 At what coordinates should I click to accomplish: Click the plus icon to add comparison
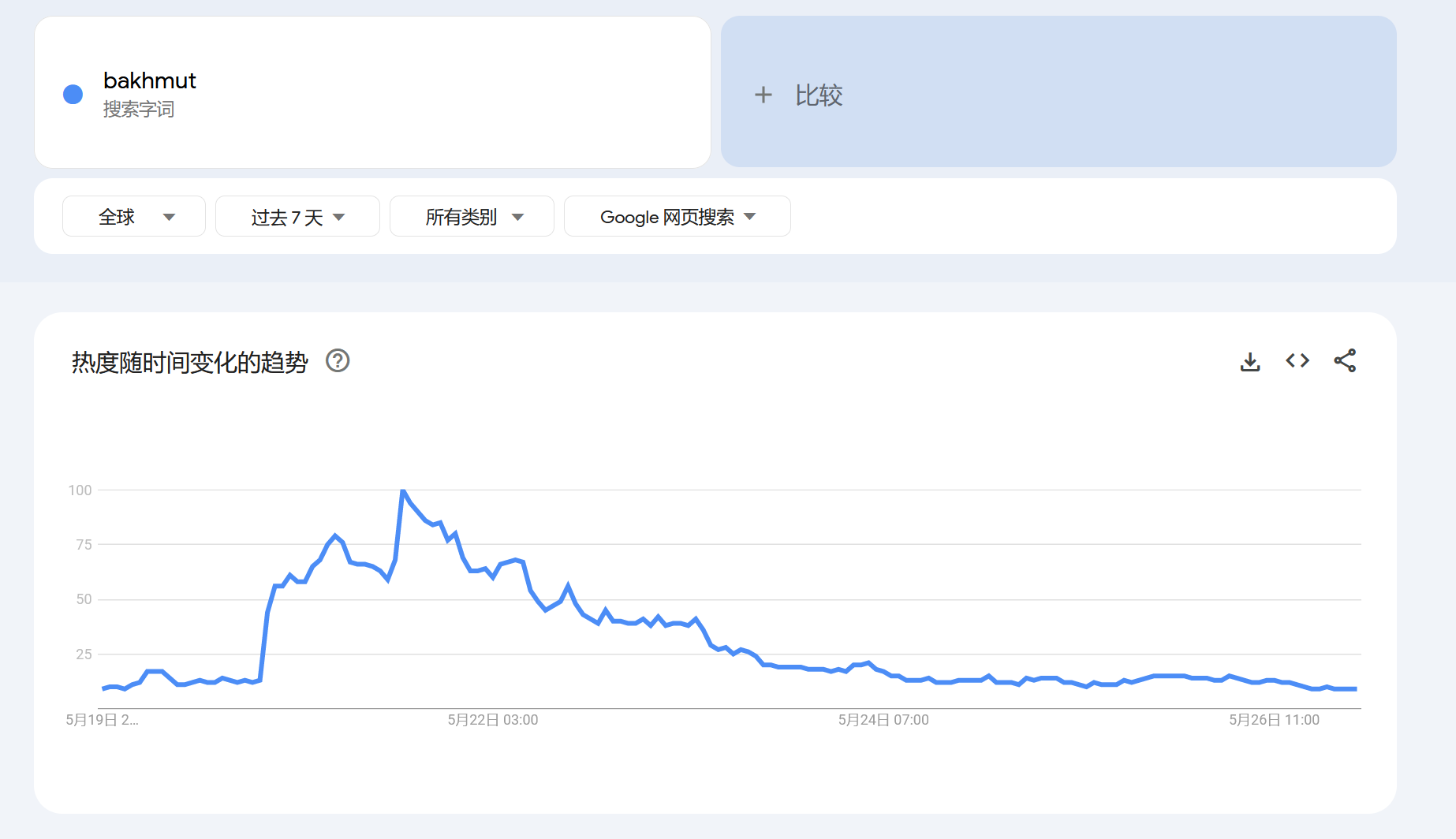(x=763, y=95)
